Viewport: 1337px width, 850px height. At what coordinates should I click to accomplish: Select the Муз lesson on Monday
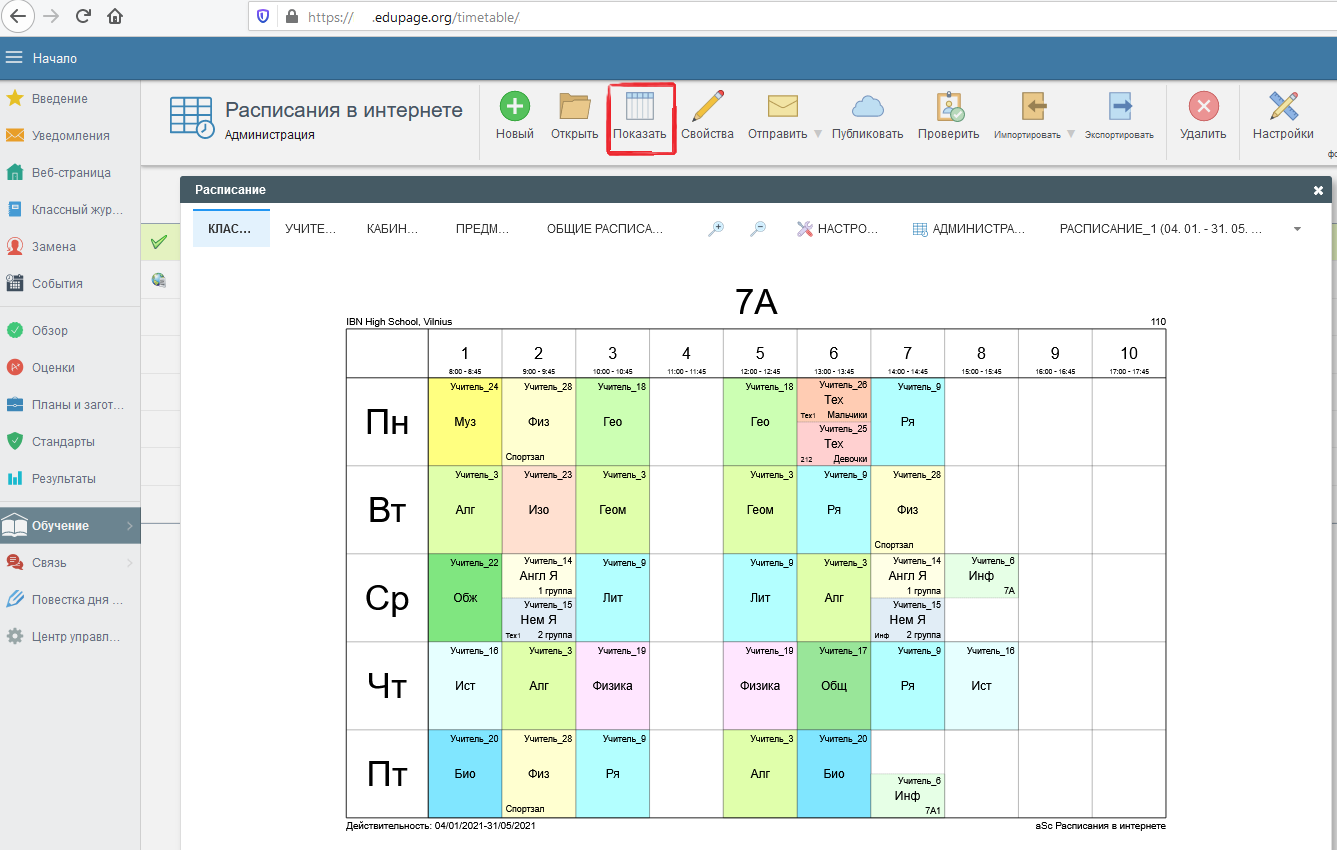(x=465, y=422)
